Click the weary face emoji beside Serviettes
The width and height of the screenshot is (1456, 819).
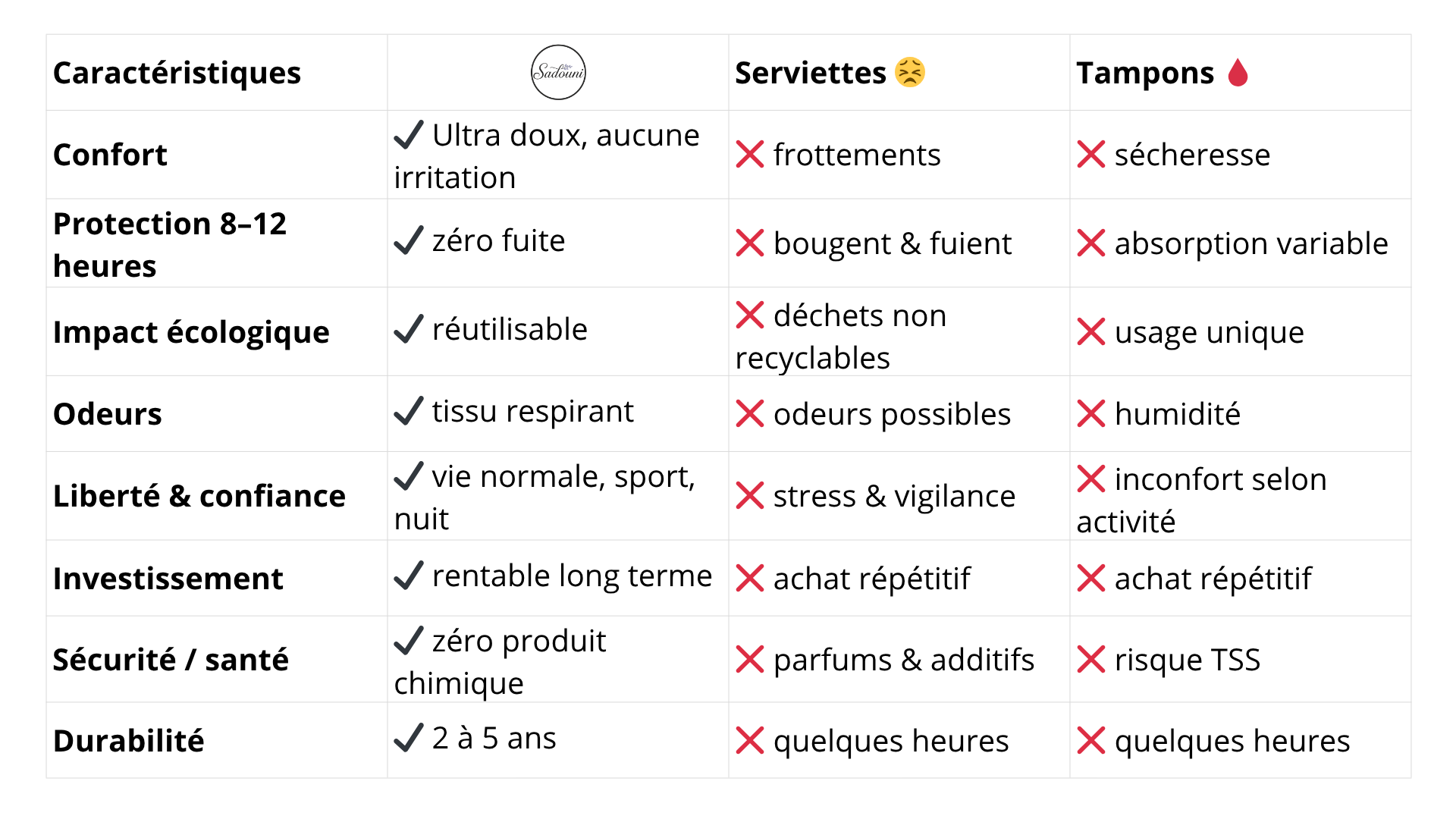point(910,73)
